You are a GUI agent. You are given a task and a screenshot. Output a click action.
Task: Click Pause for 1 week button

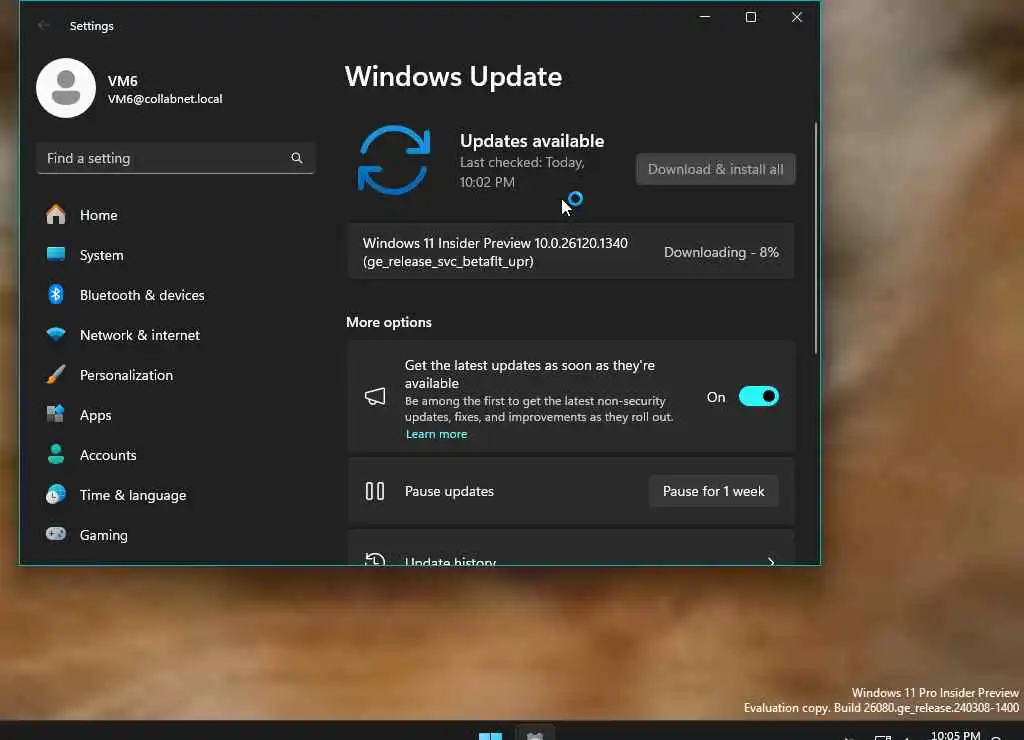713,491
